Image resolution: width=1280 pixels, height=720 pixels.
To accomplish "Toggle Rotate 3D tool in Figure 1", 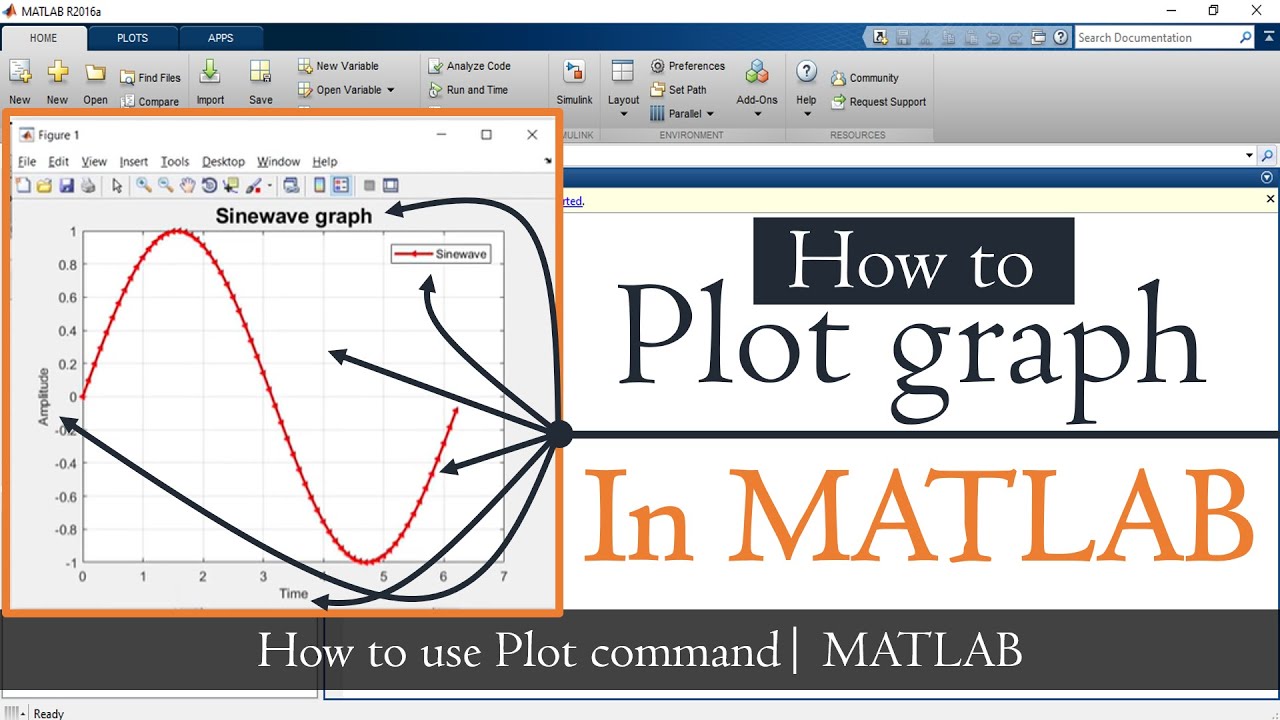I will tap(209, 185).
